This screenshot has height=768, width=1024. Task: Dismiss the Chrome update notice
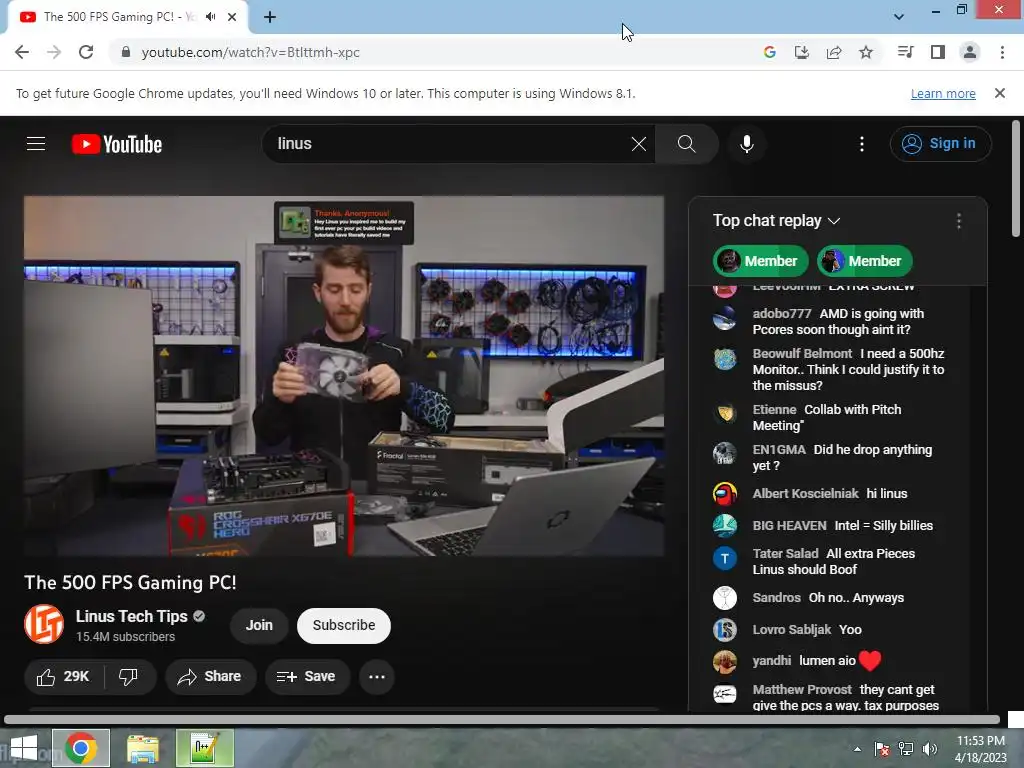[x=999, y=93]
